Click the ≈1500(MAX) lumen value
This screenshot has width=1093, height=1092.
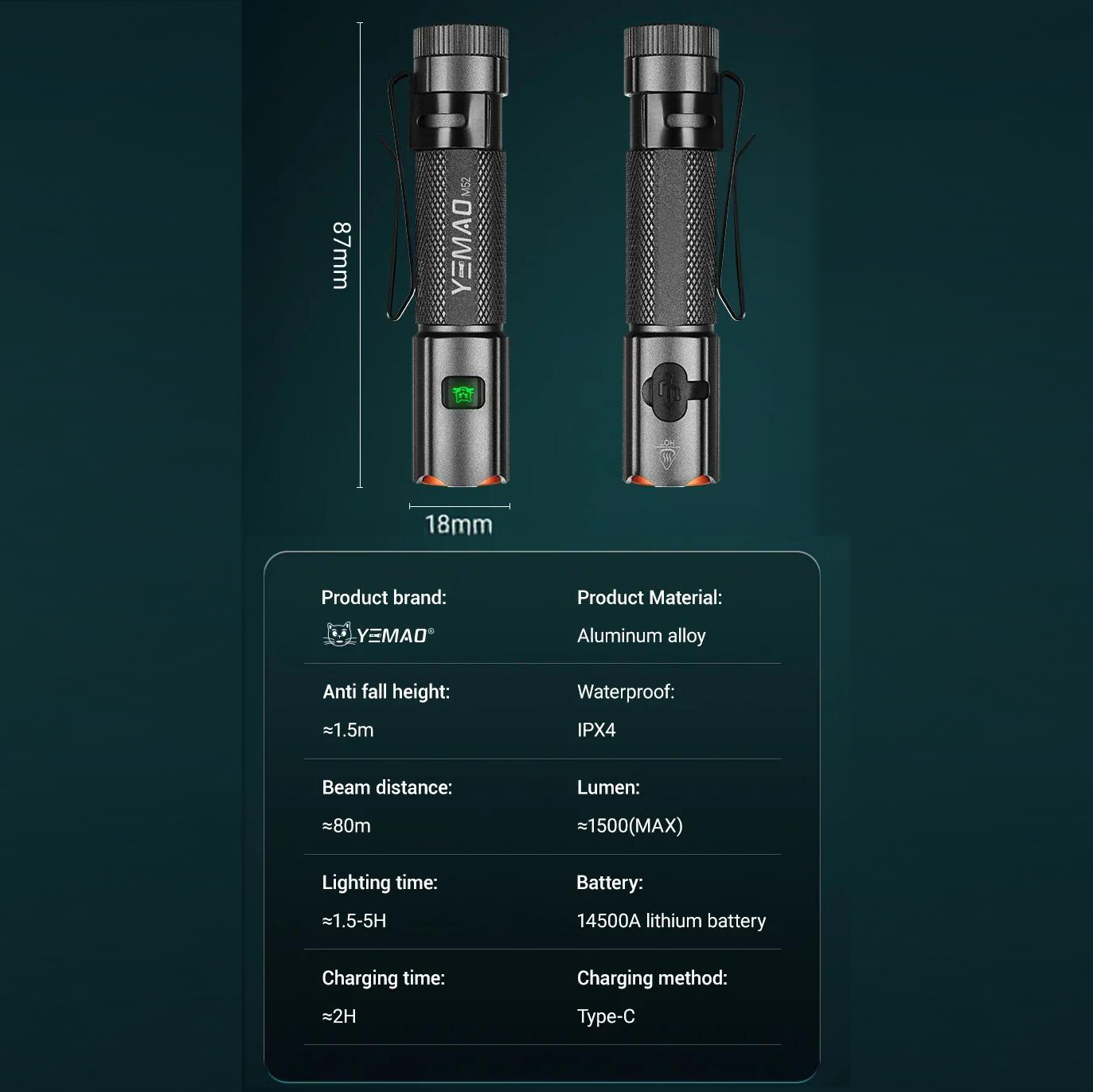(x=630, y=826)
